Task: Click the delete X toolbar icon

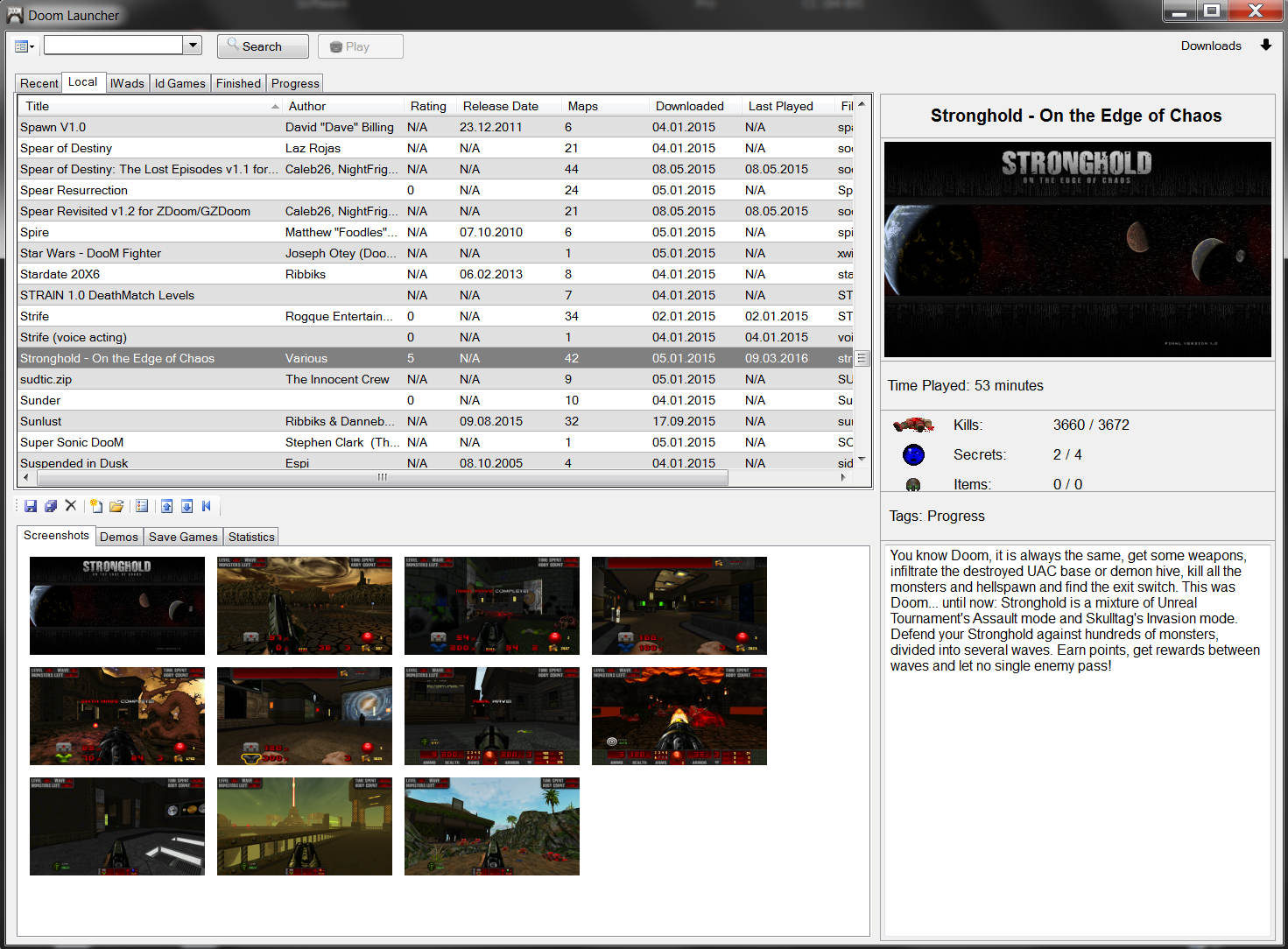Action: tap(71, 506)
